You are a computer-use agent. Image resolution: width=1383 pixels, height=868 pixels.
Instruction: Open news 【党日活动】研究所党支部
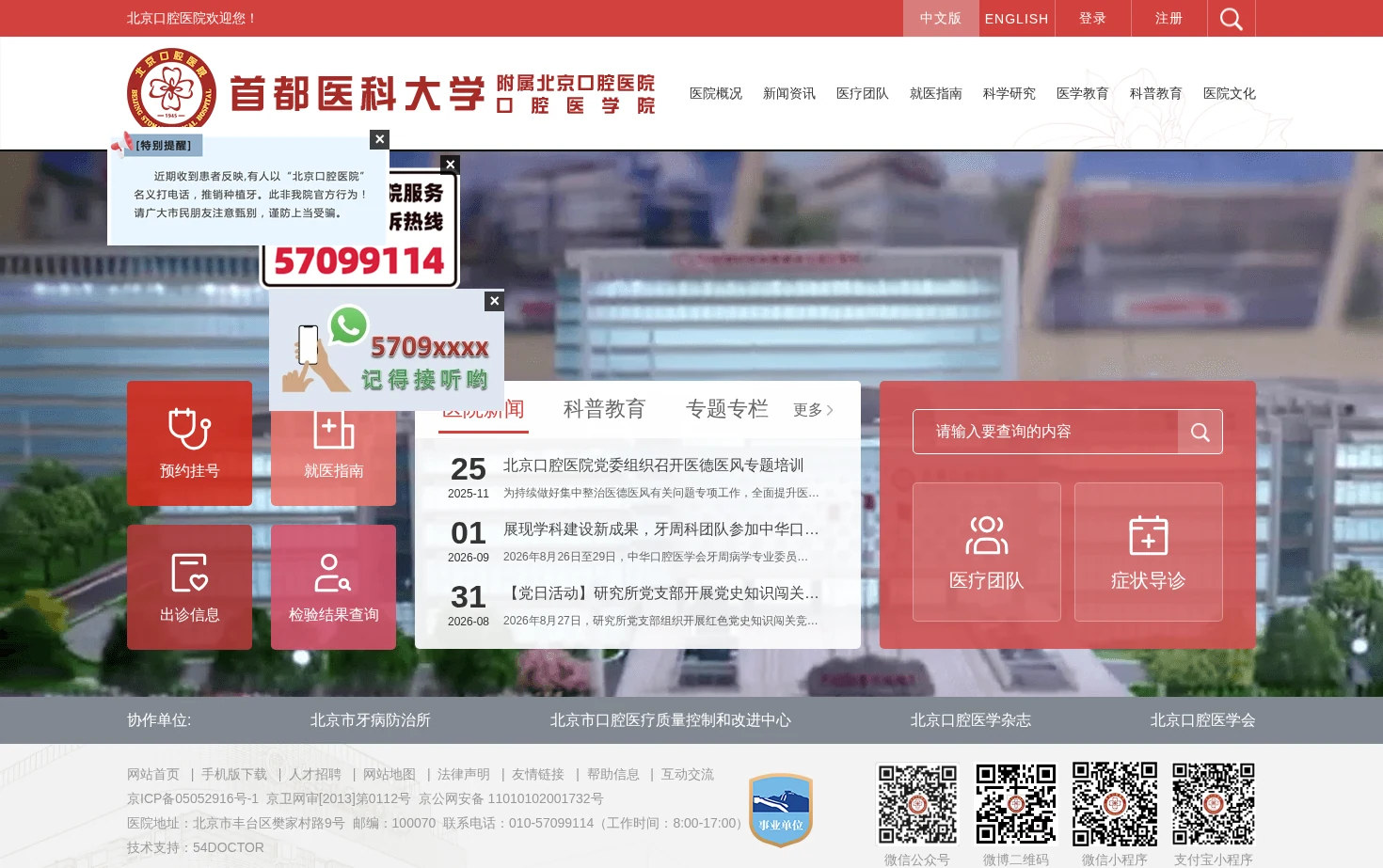click(661, 593)
